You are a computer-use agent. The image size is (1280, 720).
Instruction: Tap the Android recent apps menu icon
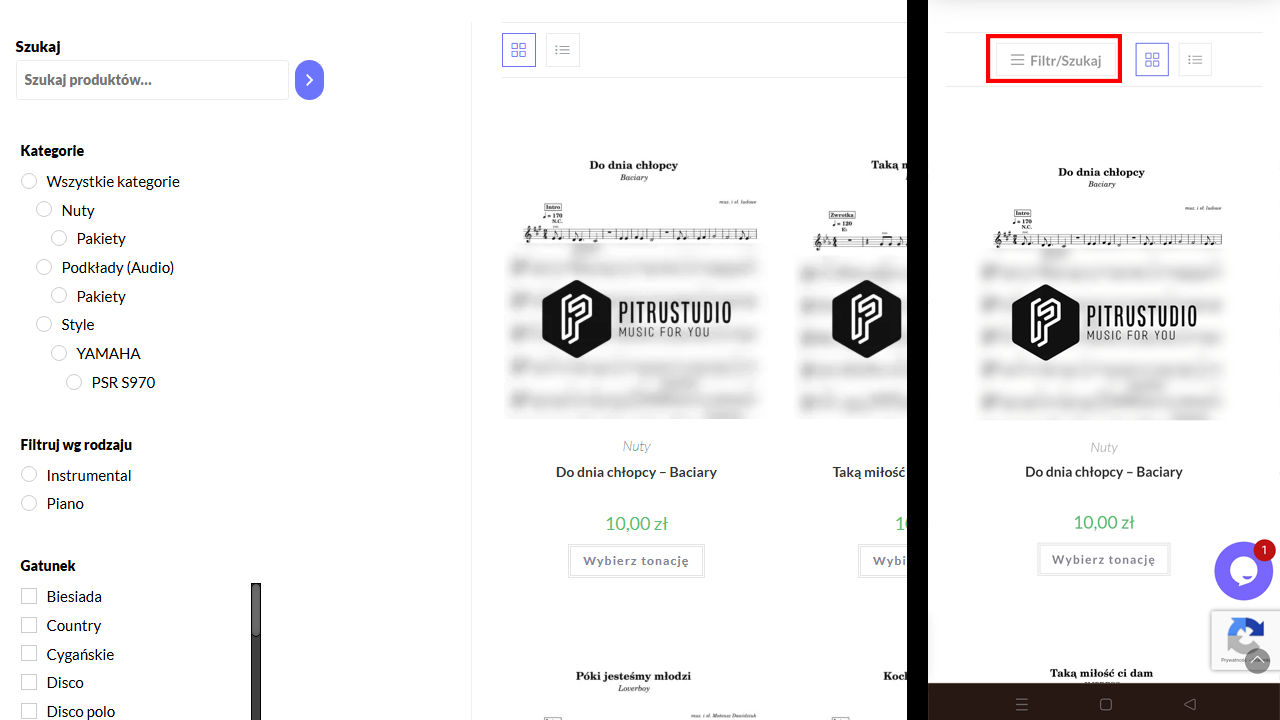(x=1021, y=704)
